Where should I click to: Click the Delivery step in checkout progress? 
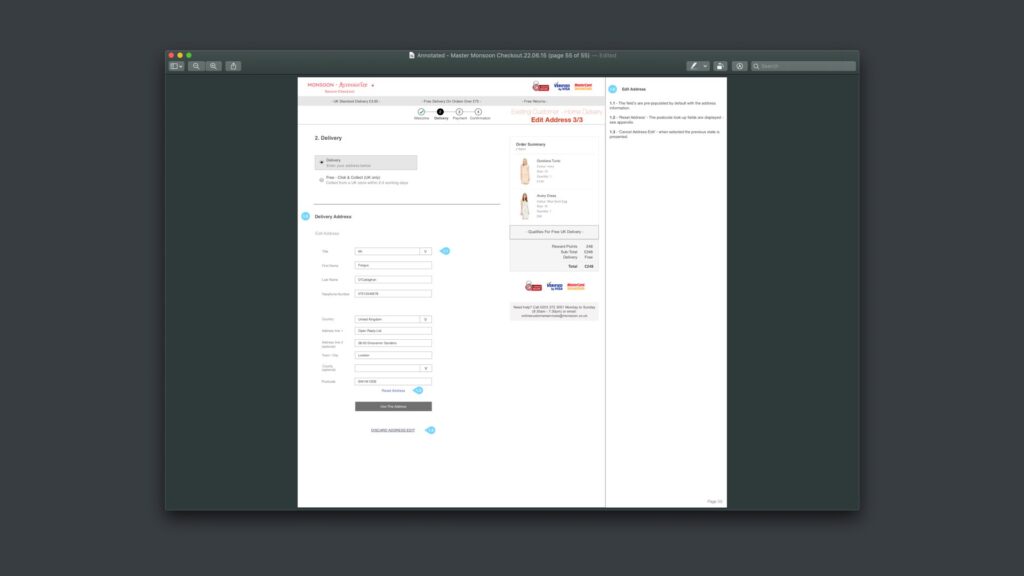pos(440,112)
